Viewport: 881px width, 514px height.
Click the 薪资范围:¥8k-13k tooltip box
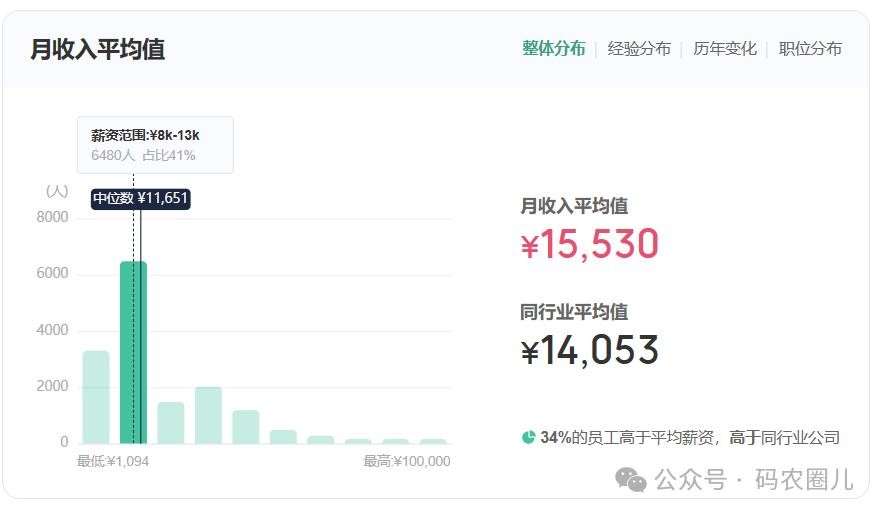click(x=155, y=145)
